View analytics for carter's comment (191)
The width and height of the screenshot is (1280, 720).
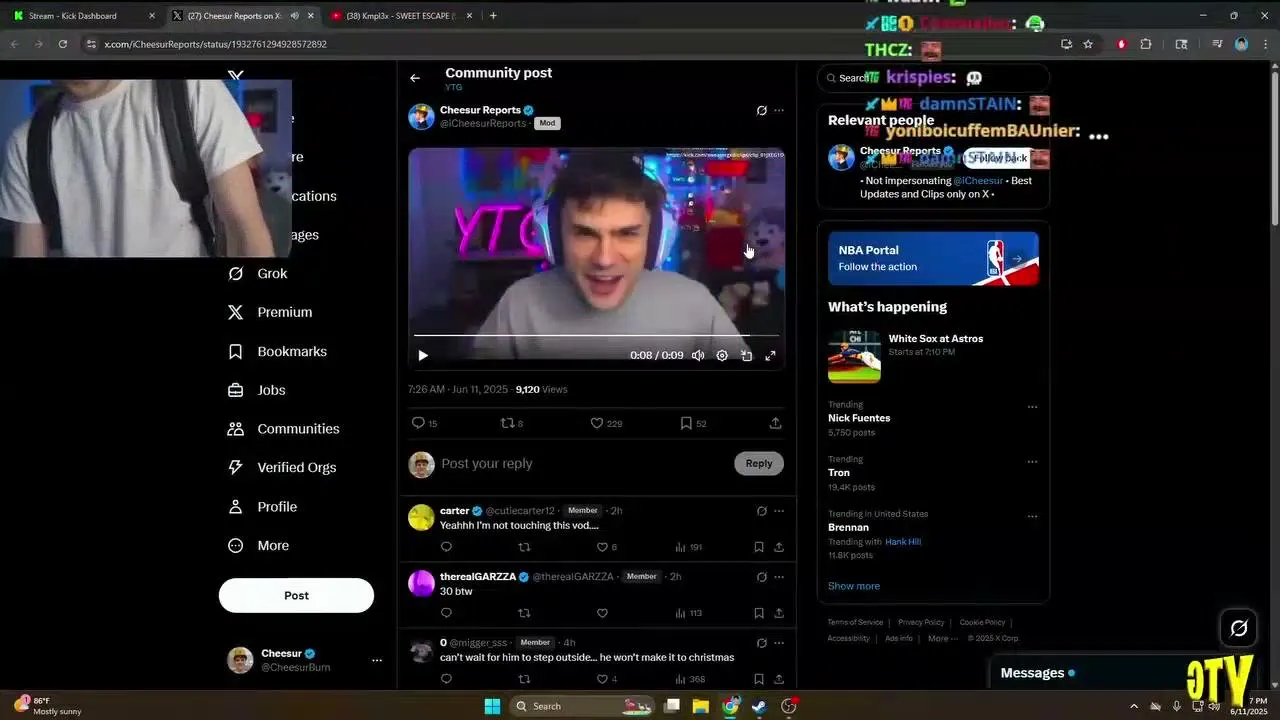pos(689,547)
